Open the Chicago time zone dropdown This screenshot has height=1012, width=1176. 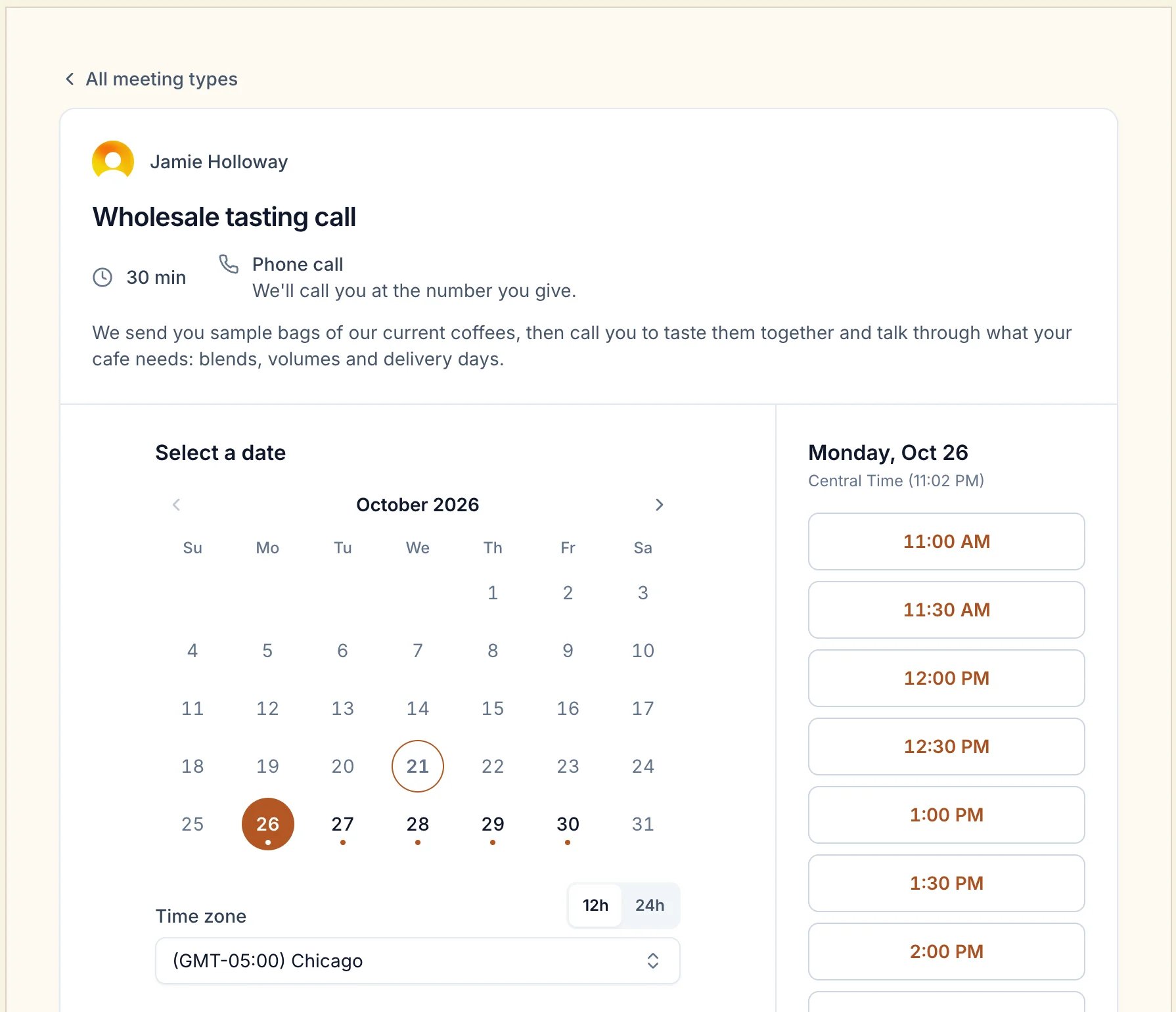click(x=418, y=961)
